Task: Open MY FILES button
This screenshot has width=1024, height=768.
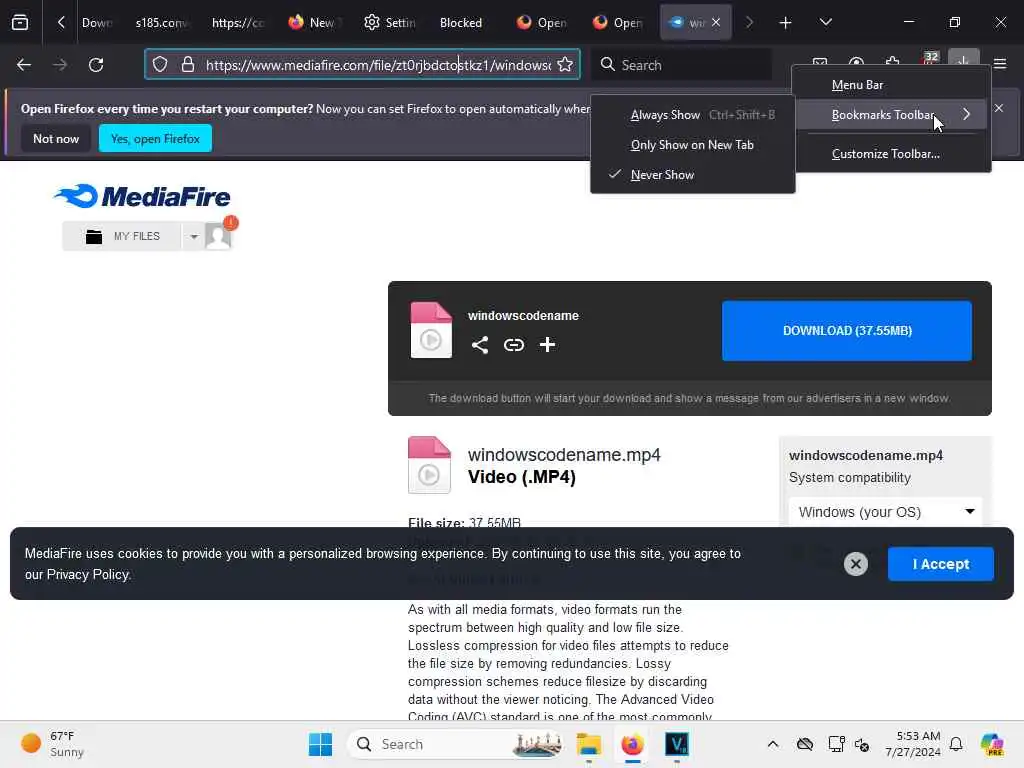Action: (x=122, y=236)
